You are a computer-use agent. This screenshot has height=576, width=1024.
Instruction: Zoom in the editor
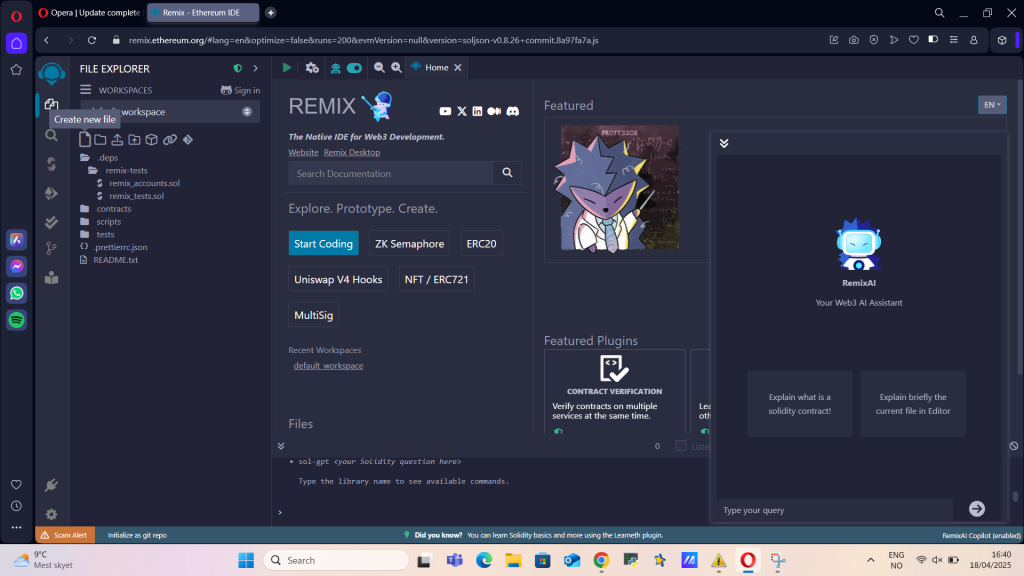tap(396, 67)
